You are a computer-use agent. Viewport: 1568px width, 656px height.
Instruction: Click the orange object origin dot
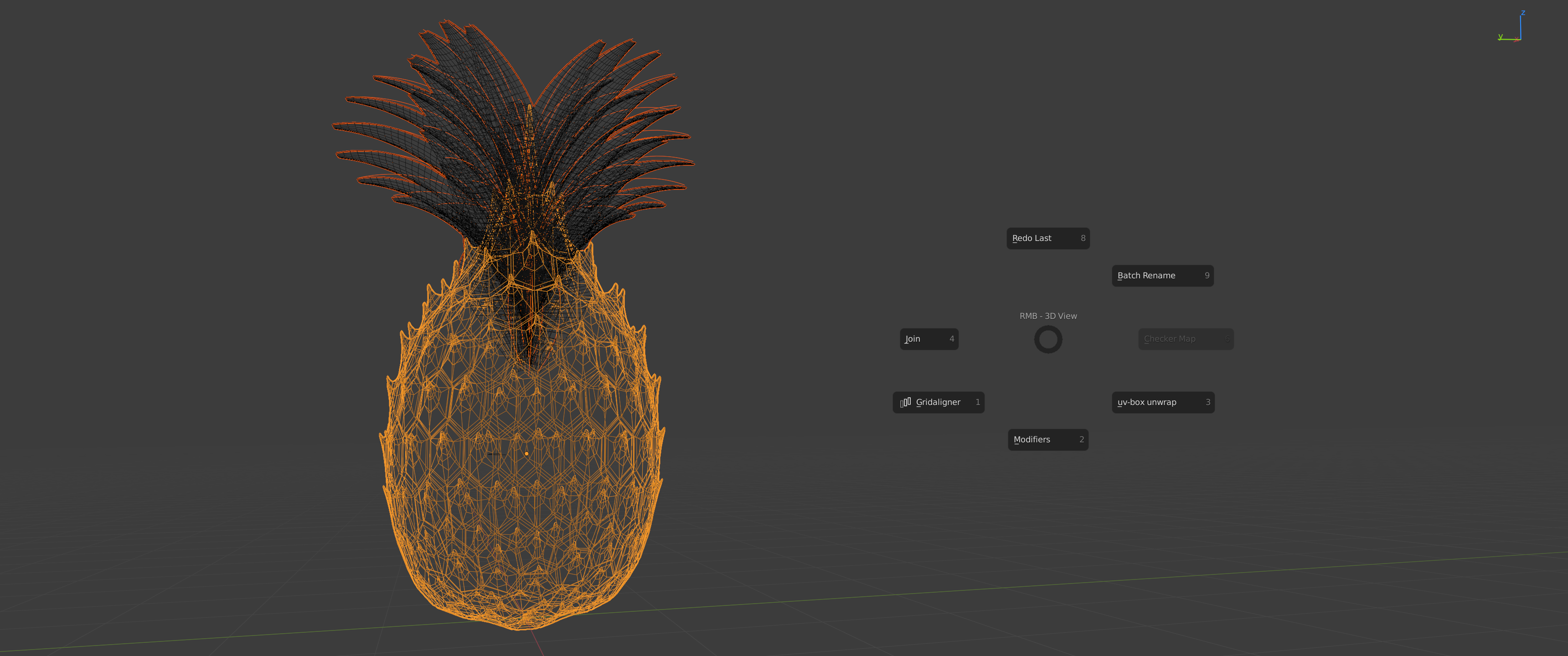(526, 453)
